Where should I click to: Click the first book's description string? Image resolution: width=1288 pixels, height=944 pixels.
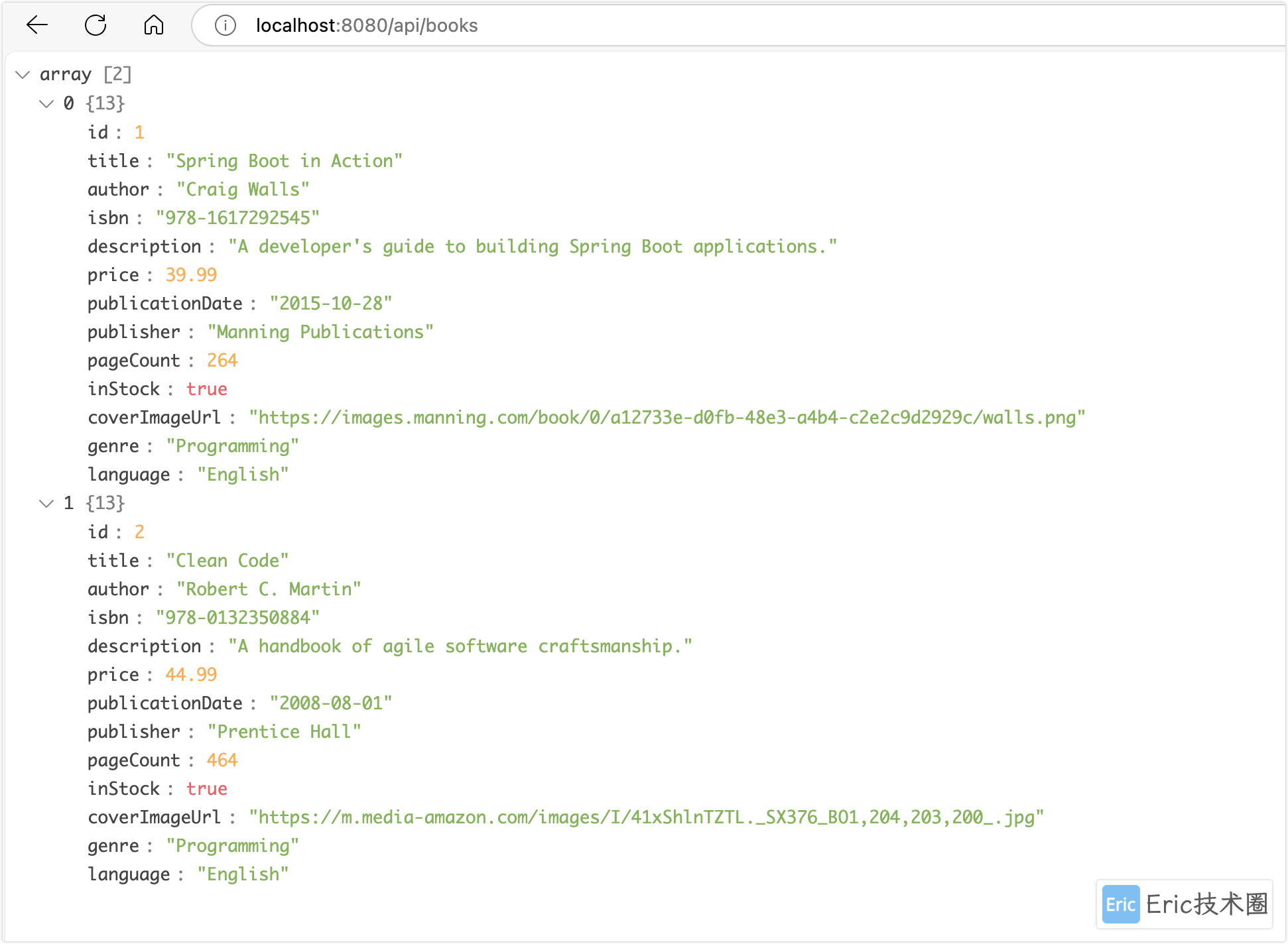533,247
